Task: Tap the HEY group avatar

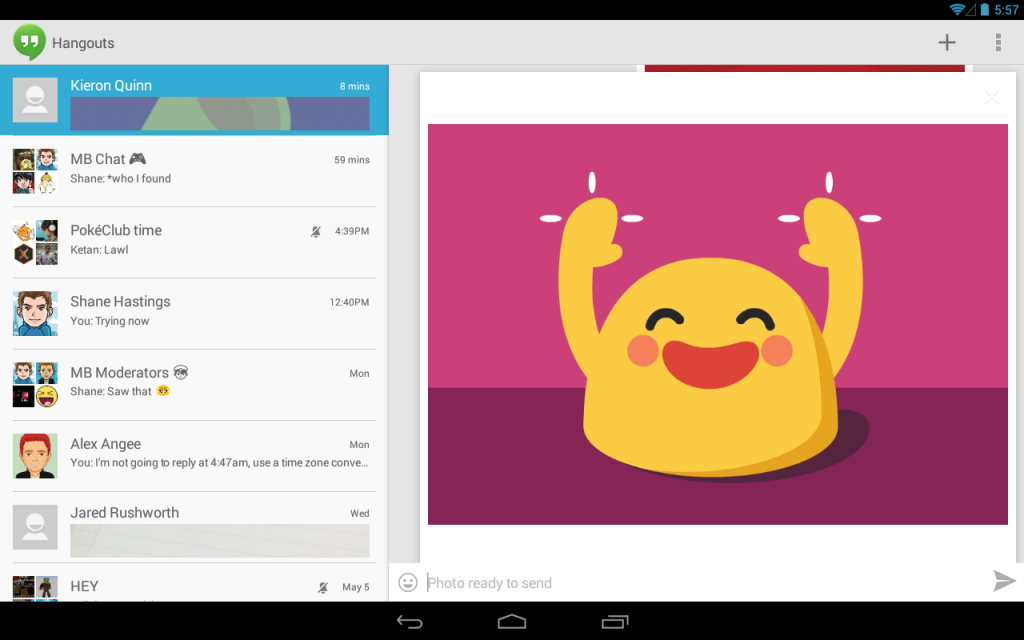Action: 35,588
